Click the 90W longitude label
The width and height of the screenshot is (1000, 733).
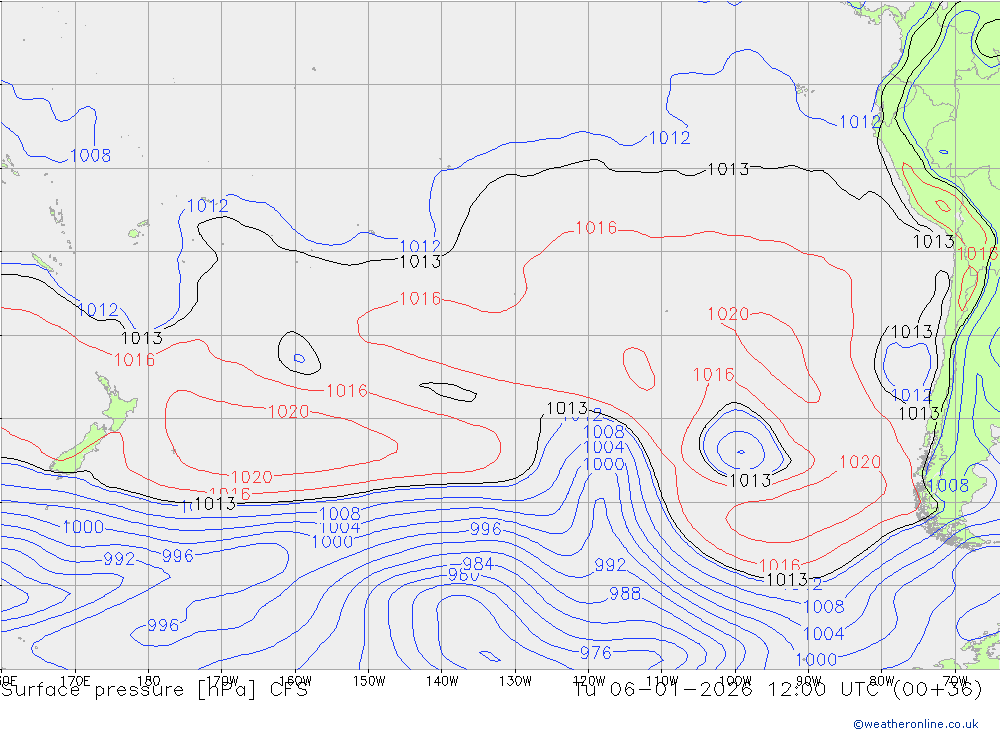[x=809, y=681]
